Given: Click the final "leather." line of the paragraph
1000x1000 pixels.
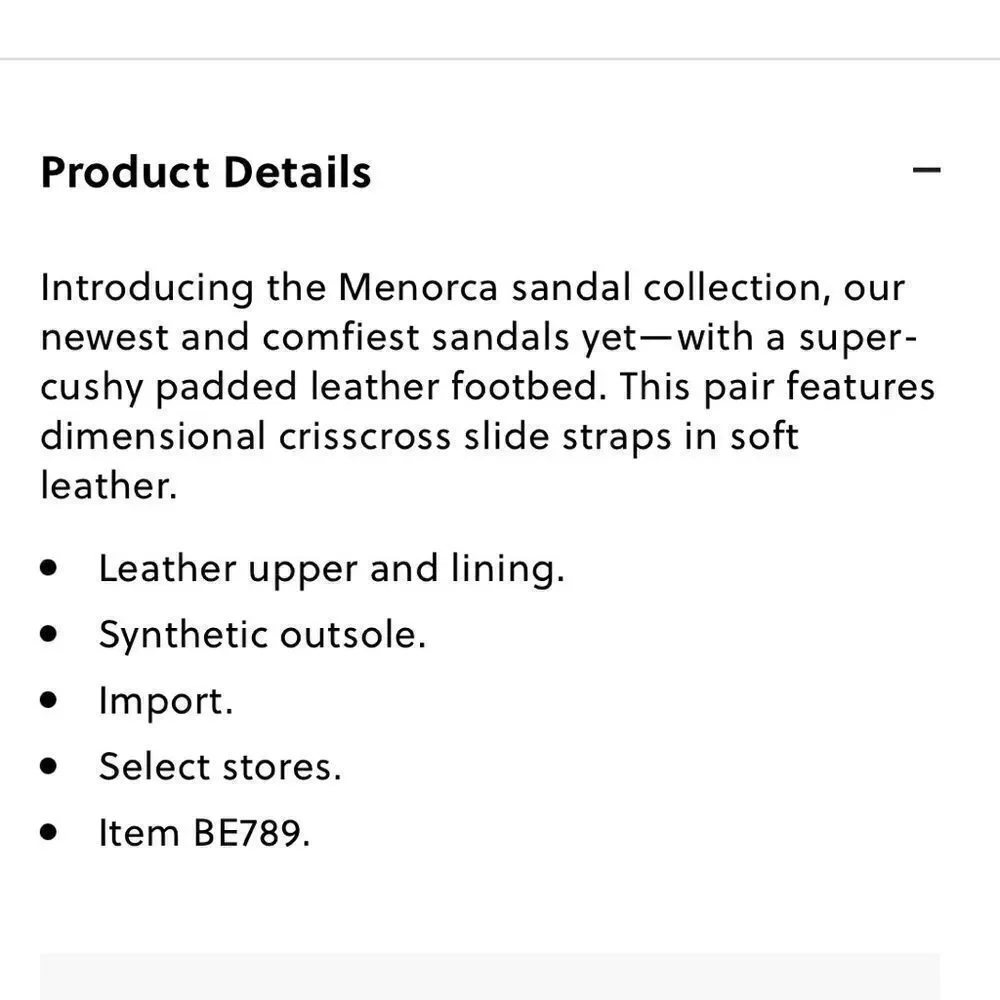Looking at the screenshot, I should [x=108, y=486].
